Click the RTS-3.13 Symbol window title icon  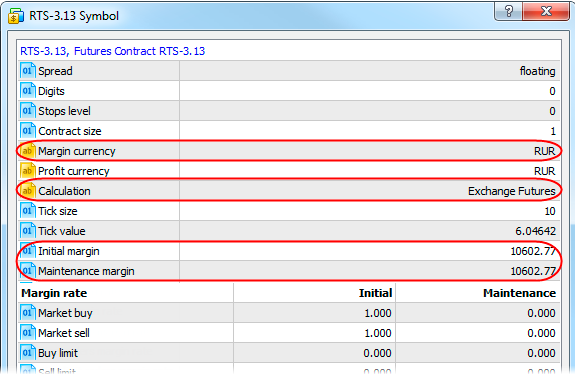[x=16, y=16]
